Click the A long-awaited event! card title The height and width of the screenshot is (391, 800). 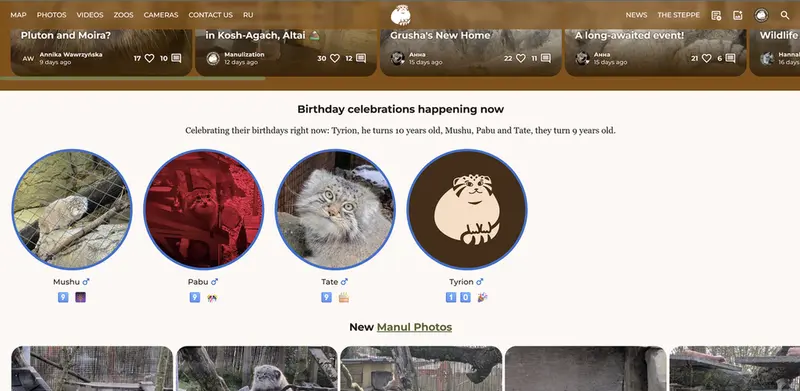pyautogui.click(x=630, y=35)
